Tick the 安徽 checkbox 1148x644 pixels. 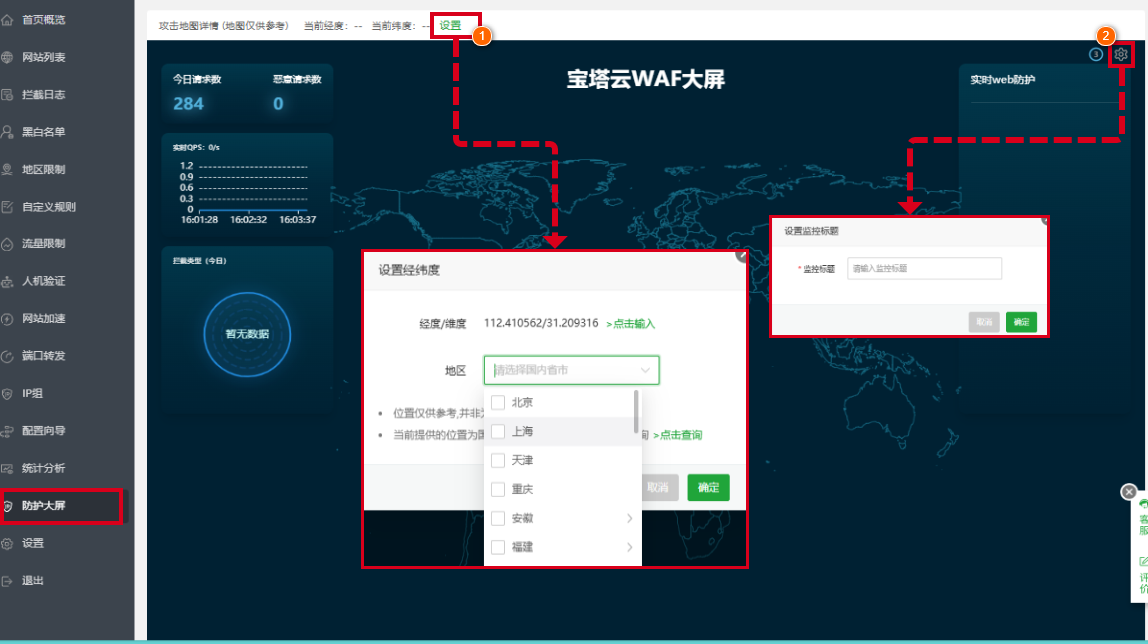(498, 518)
